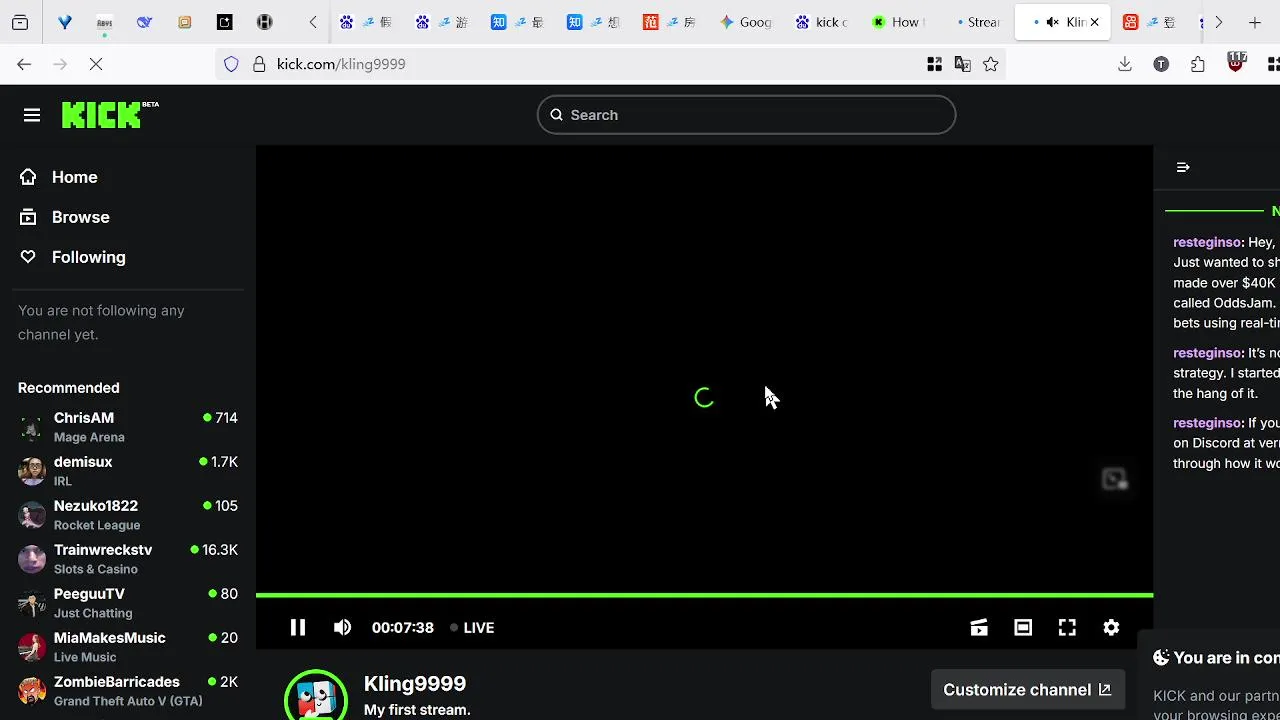Create a clip with clapperboard icon

tap(979, 627)
